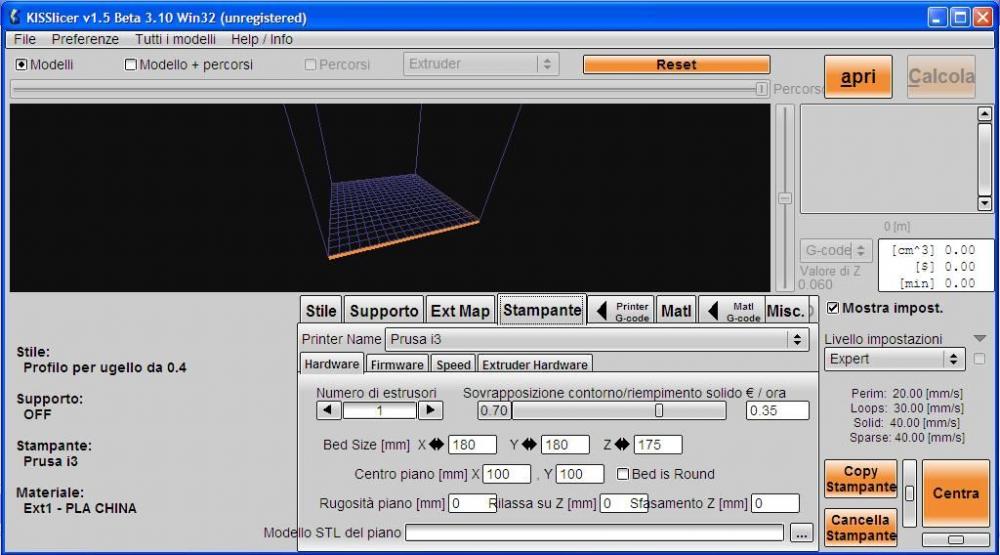
Task: Click the solid infill overlap slider handle
Action: click(x=659, y=410)
